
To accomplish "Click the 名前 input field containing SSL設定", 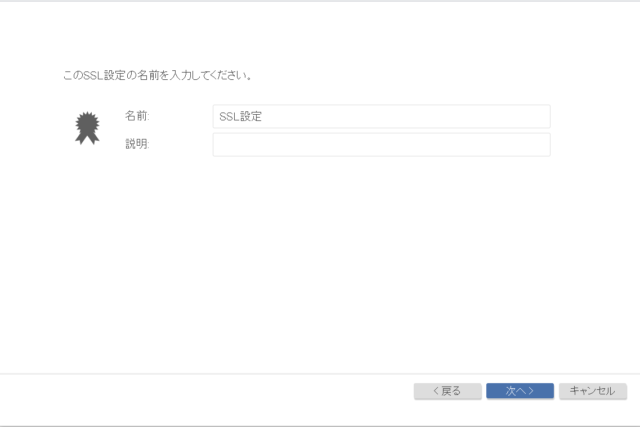I will pyautogui.click(x=381, y=116).
